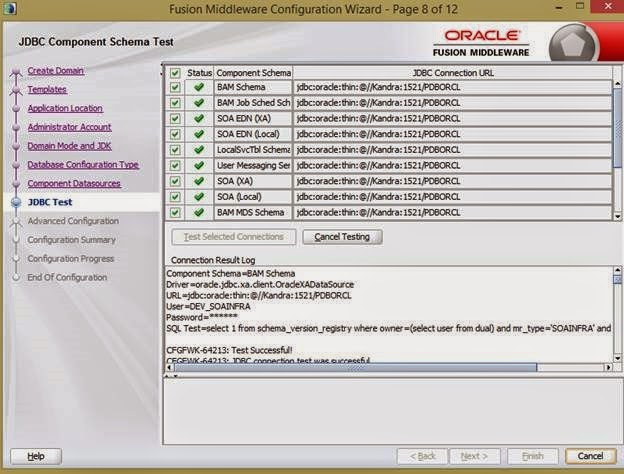
Task: Click the JDBC URL cell for BAM Schema
Action: coord(452,87)
